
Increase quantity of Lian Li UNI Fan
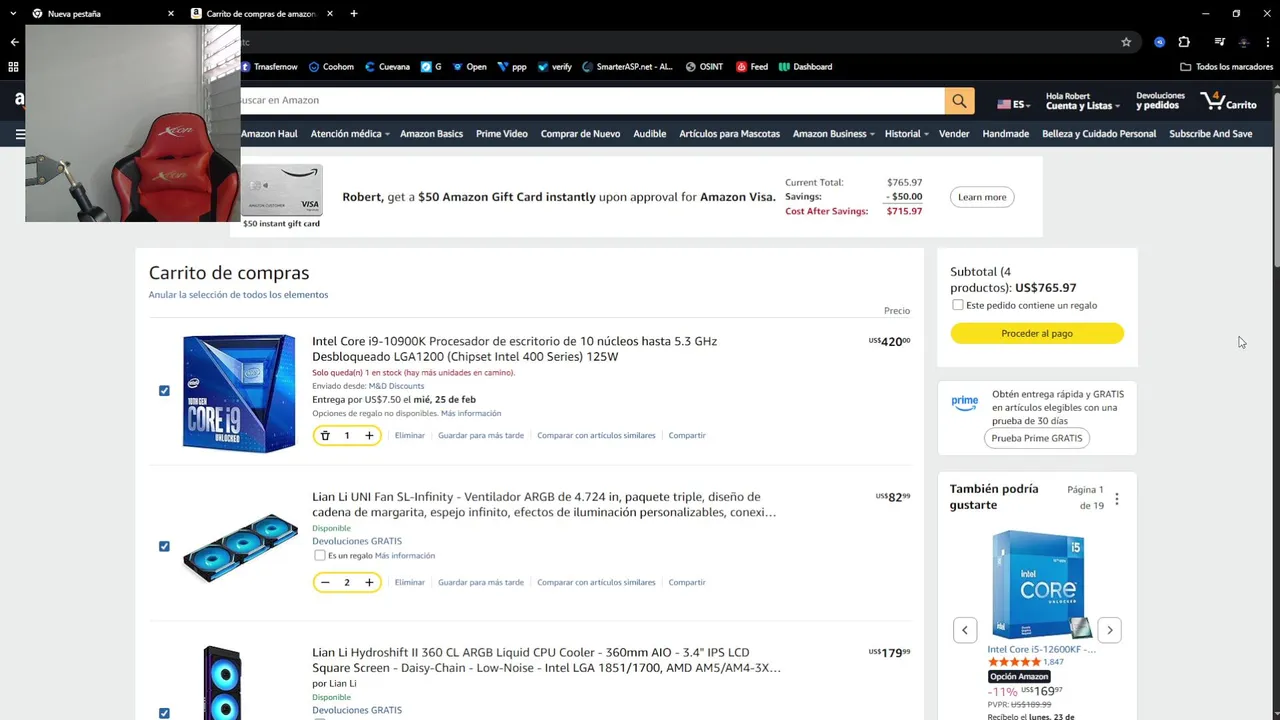[369, 583]
